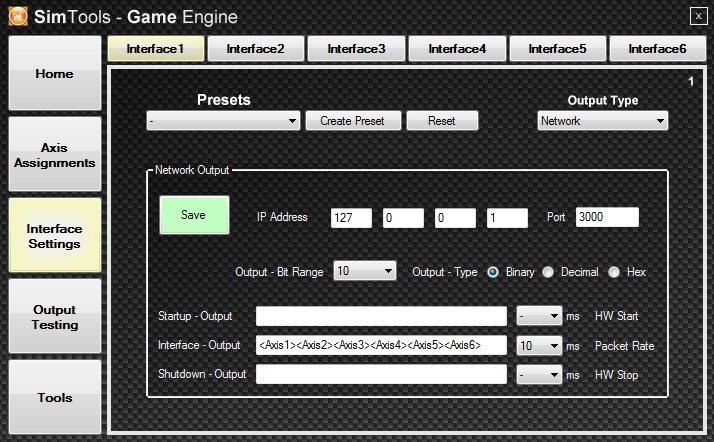The height and width of the screenshot is (442, 714).
Task: Click the third IP Address octet field
Action: pyautogui.click(x=455, y=218)
